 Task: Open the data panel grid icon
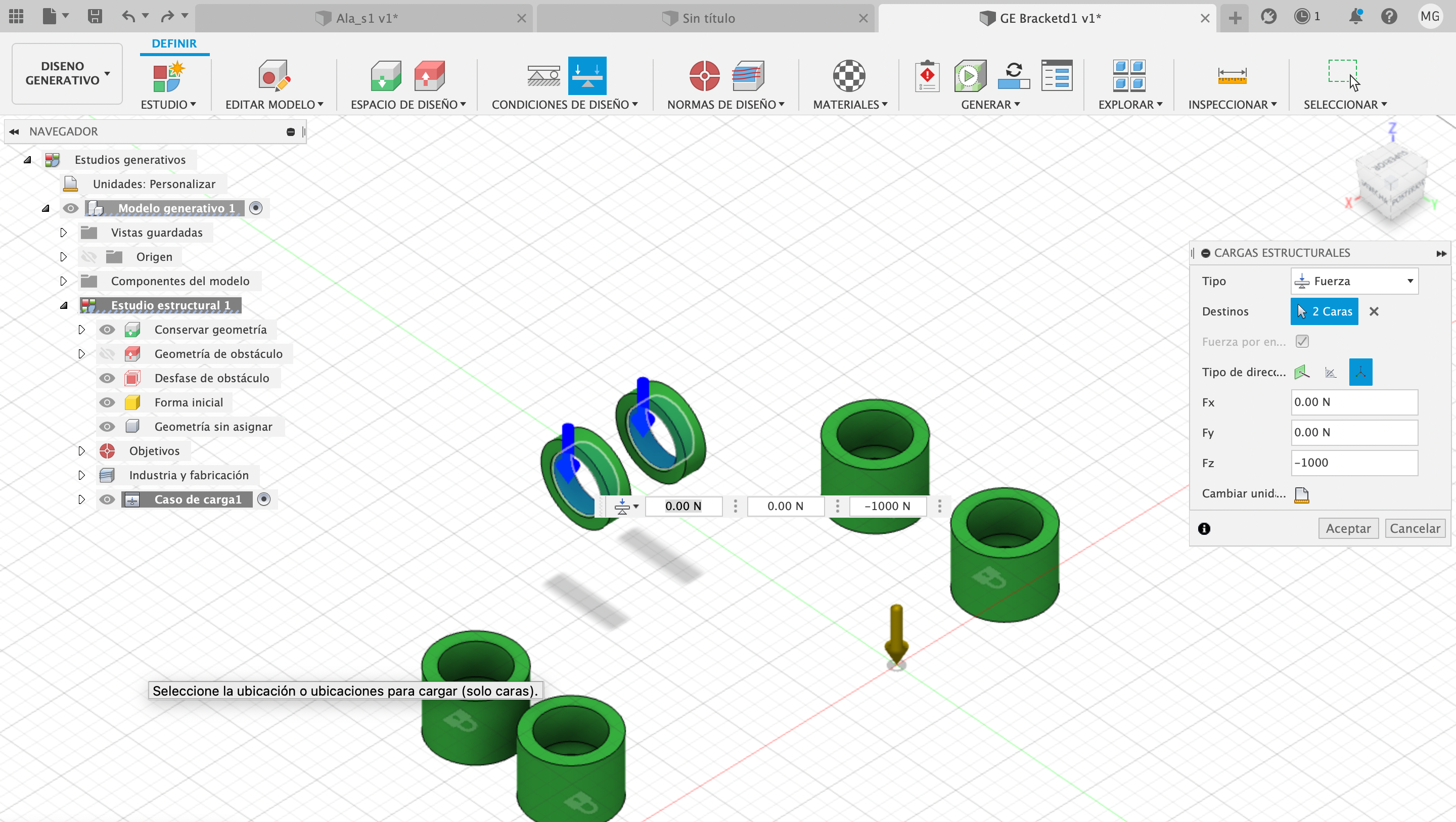tap(16, 16)
